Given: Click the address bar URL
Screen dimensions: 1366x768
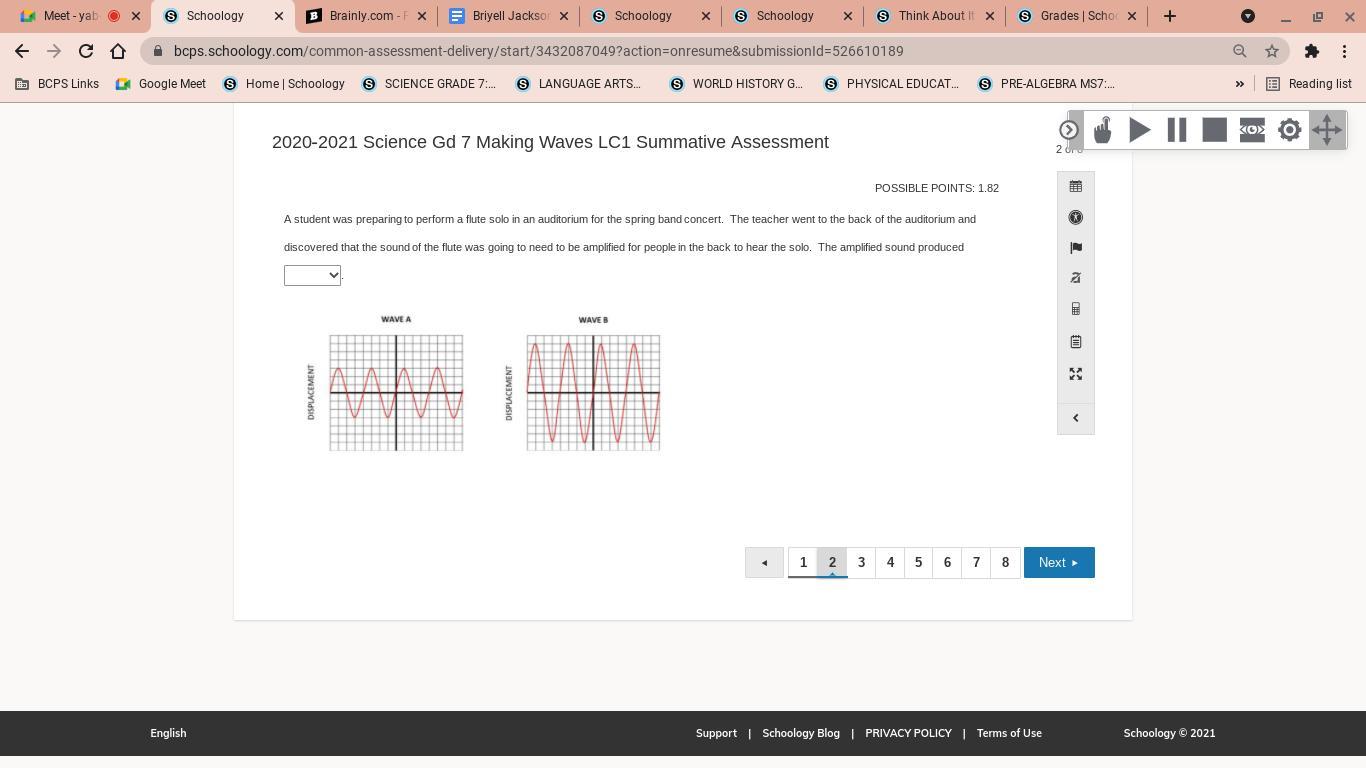Looking at the screenshot, I should pyautogui.click(x=538, y=51).
